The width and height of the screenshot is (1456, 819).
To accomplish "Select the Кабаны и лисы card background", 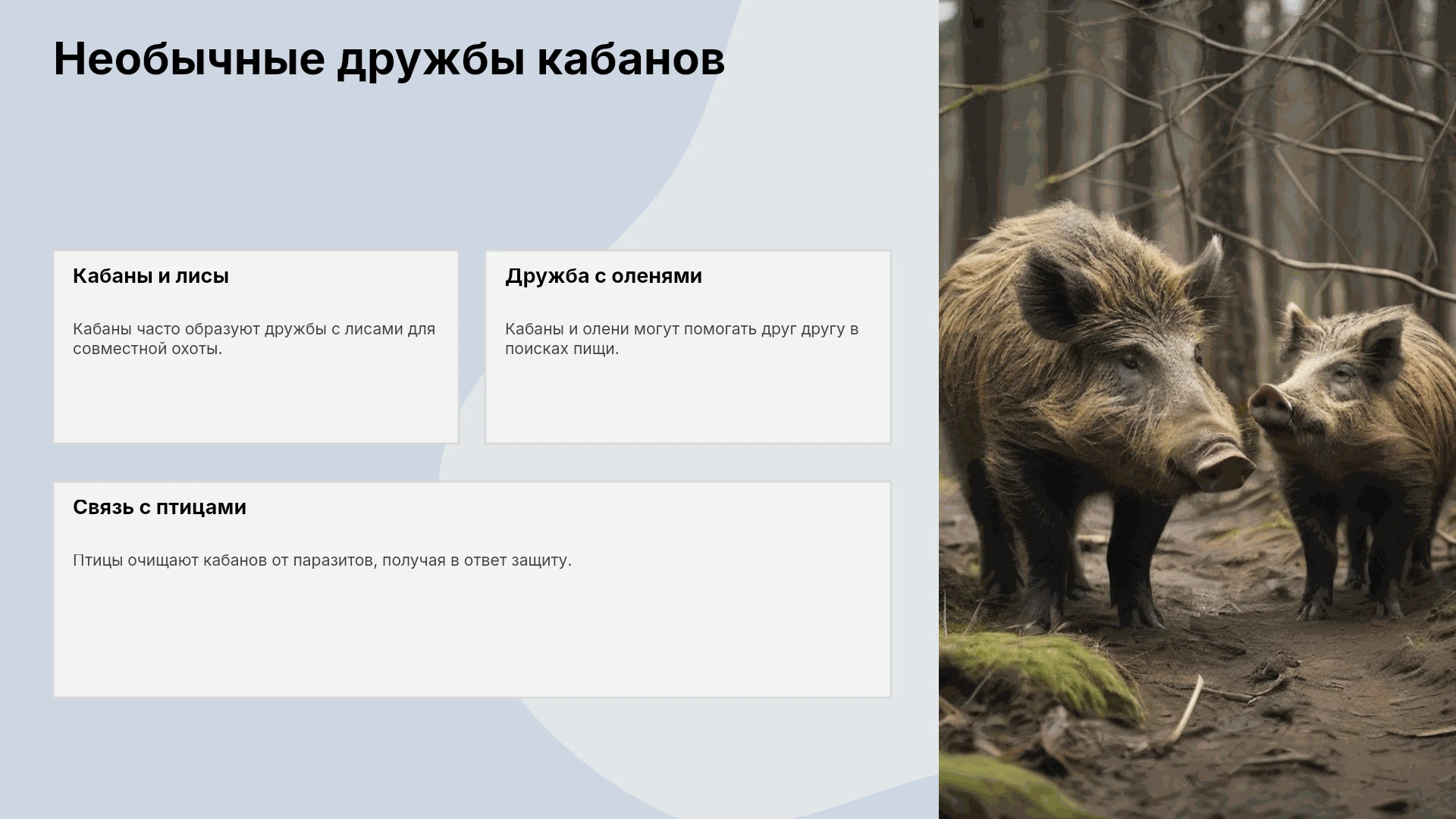I will pos(256,402).
